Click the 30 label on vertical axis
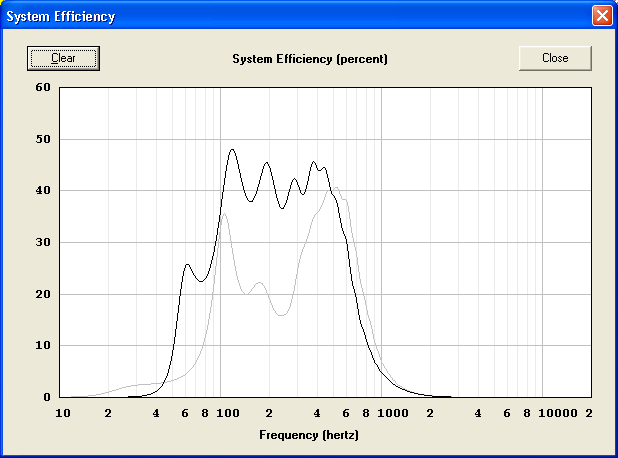Viewport: 618px width, 458px height. tap(43, 242)
